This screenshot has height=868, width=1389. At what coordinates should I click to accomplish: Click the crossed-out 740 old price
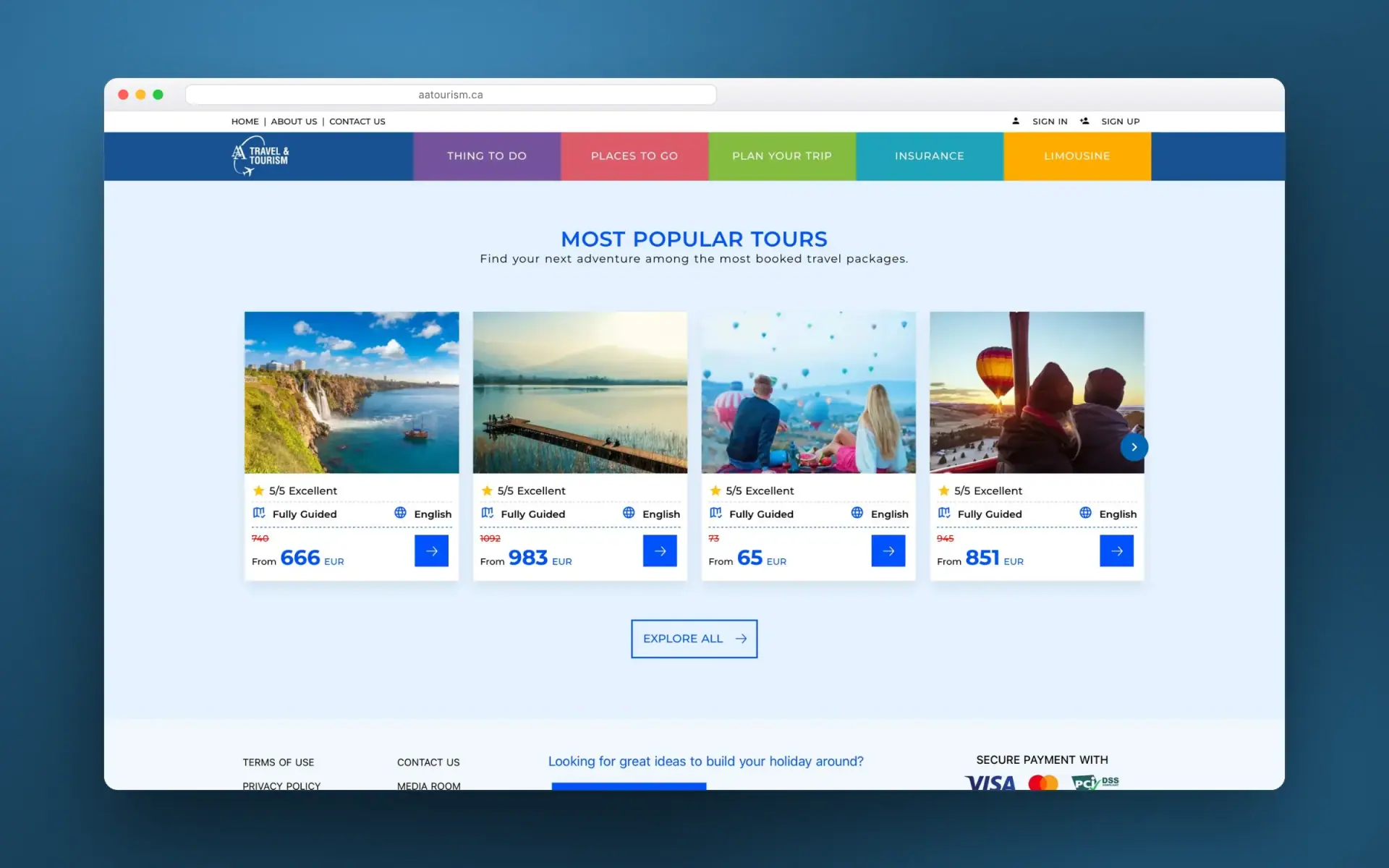[x=260, y=538]
